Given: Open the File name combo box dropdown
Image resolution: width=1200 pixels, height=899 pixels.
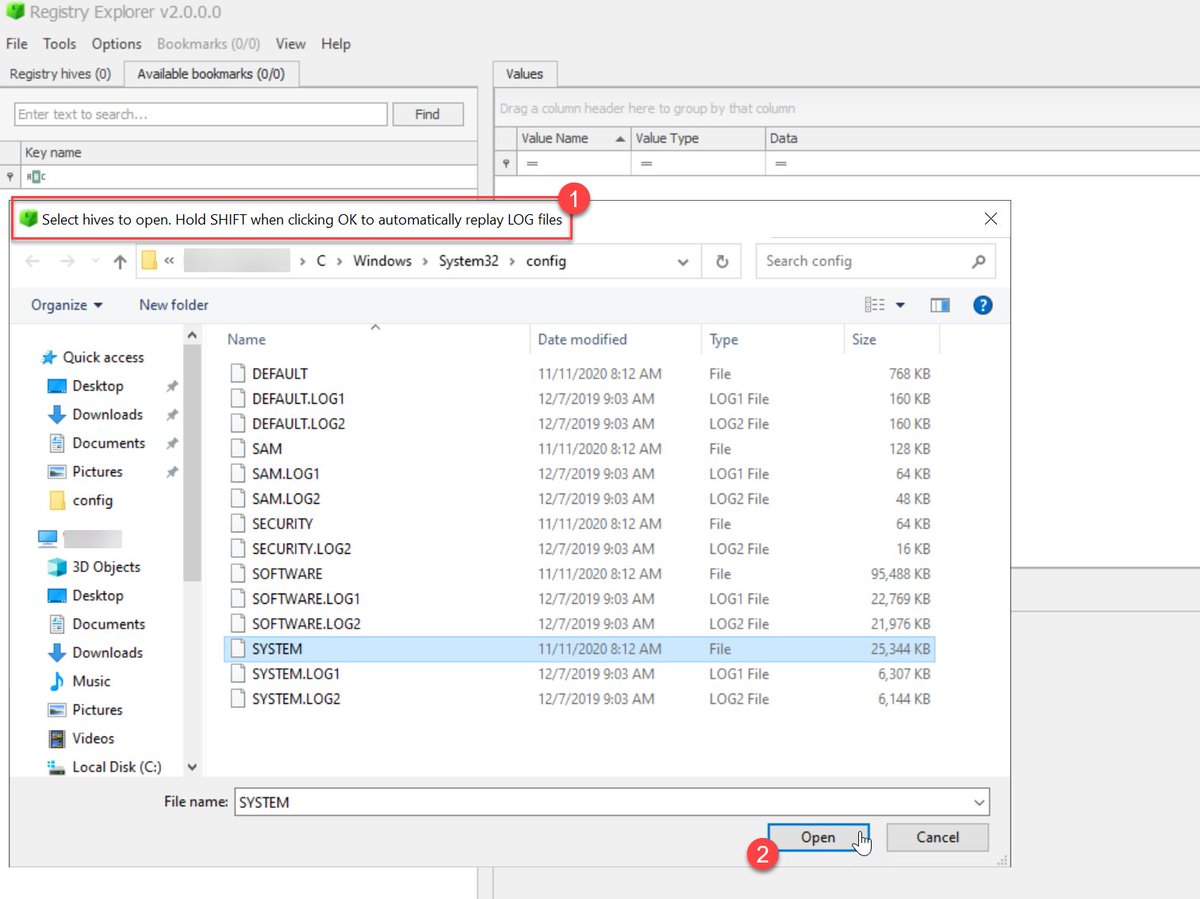Looking at the screenshot, I should tap(978, 802).
